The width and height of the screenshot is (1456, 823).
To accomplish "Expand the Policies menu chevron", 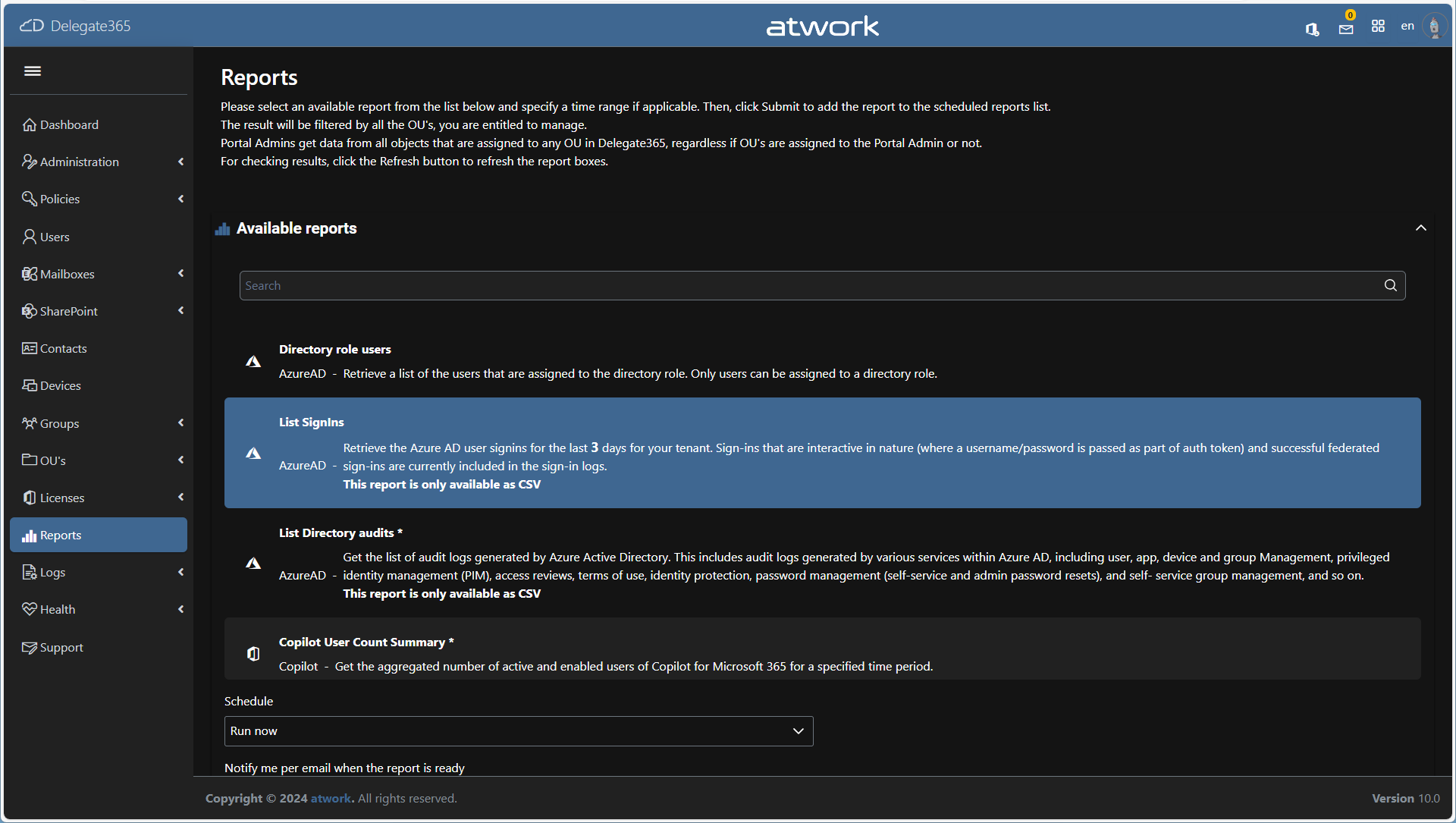I will (180, 199).
